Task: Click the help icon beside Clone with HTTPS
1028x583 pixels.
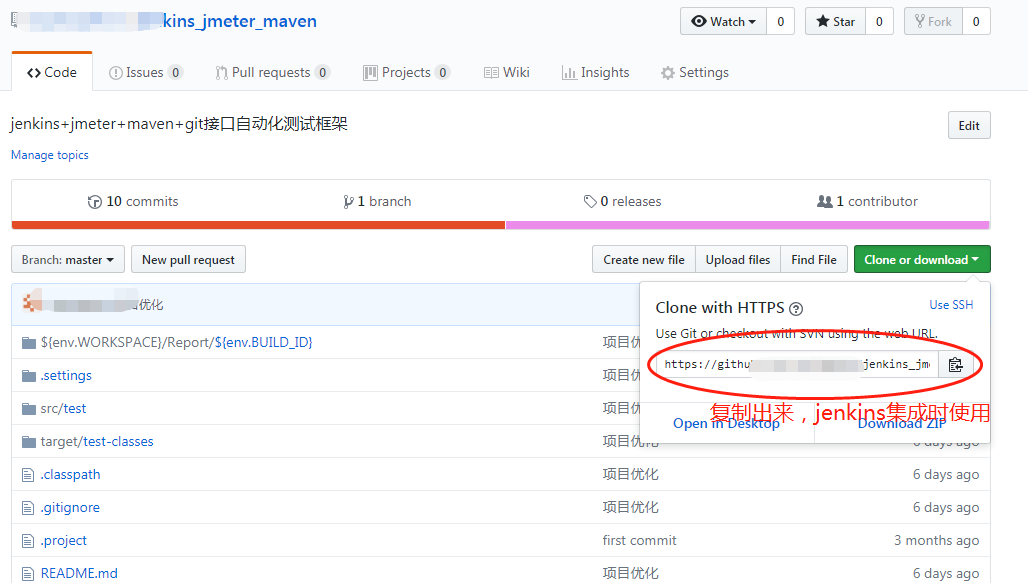Action: coord(794,304)
